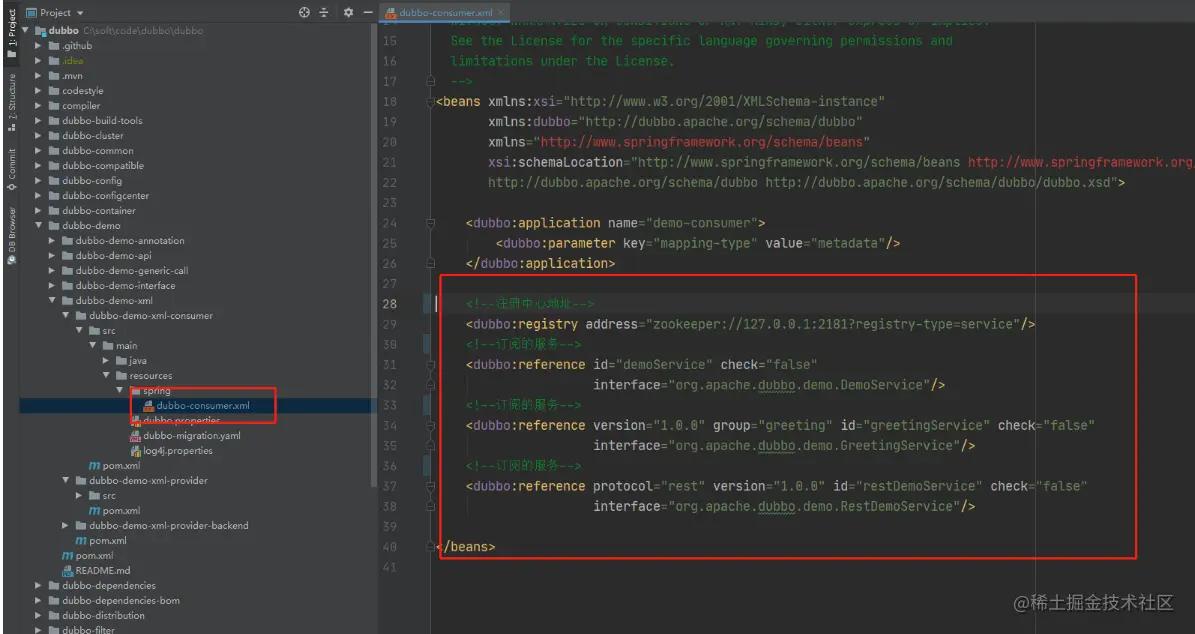Click the org.apache.dubbo.demo.GreetingService interface text
1195x634 pixels.
[815, 445]
